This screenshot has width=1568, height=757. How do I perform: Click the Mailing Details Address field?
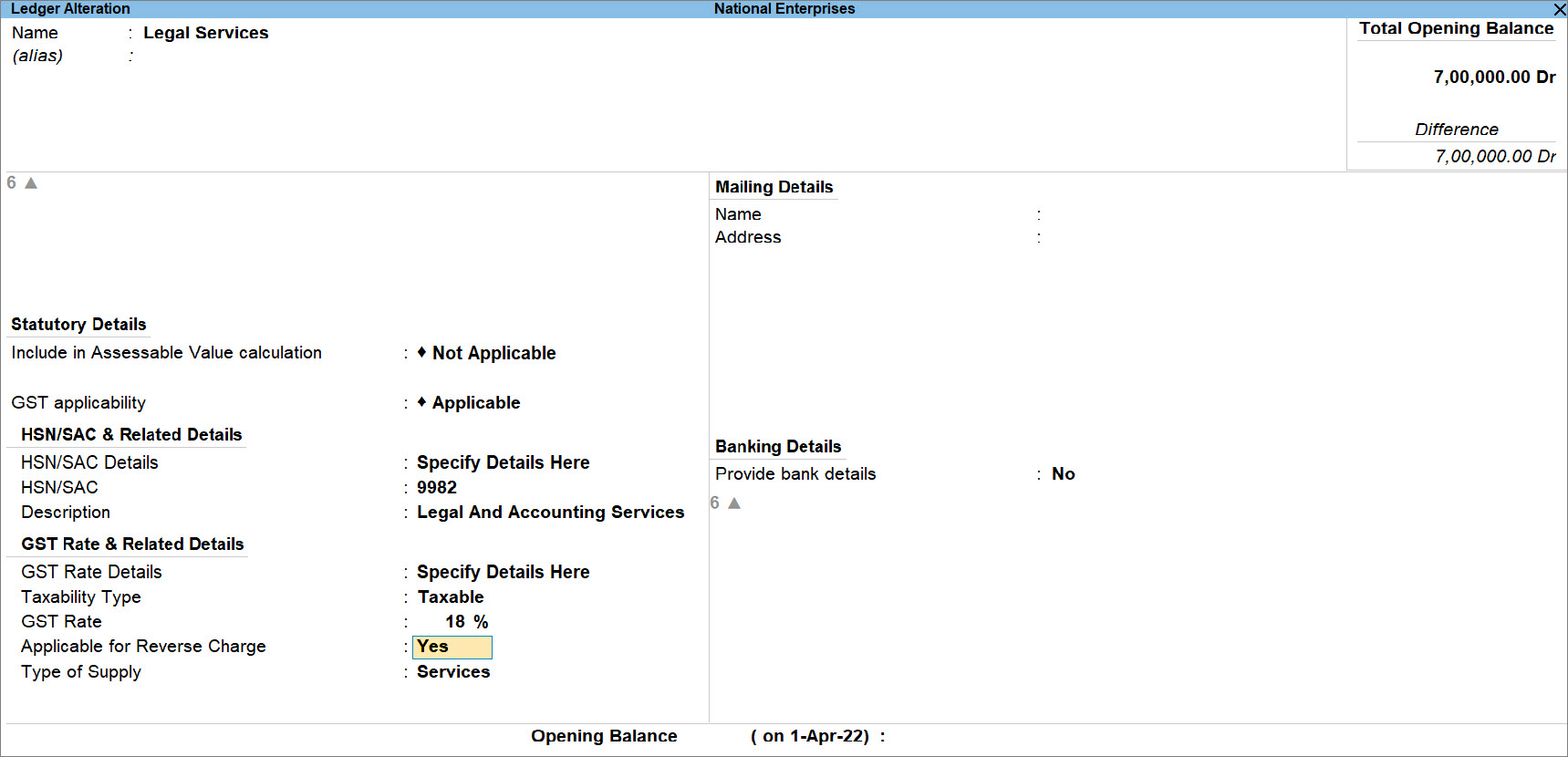tap(1186, 237)
